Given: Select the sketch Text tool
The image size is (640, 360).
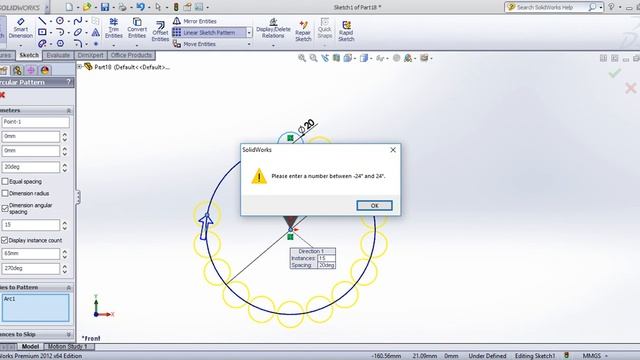Looking at the screenshot, I should coord(96,32).
